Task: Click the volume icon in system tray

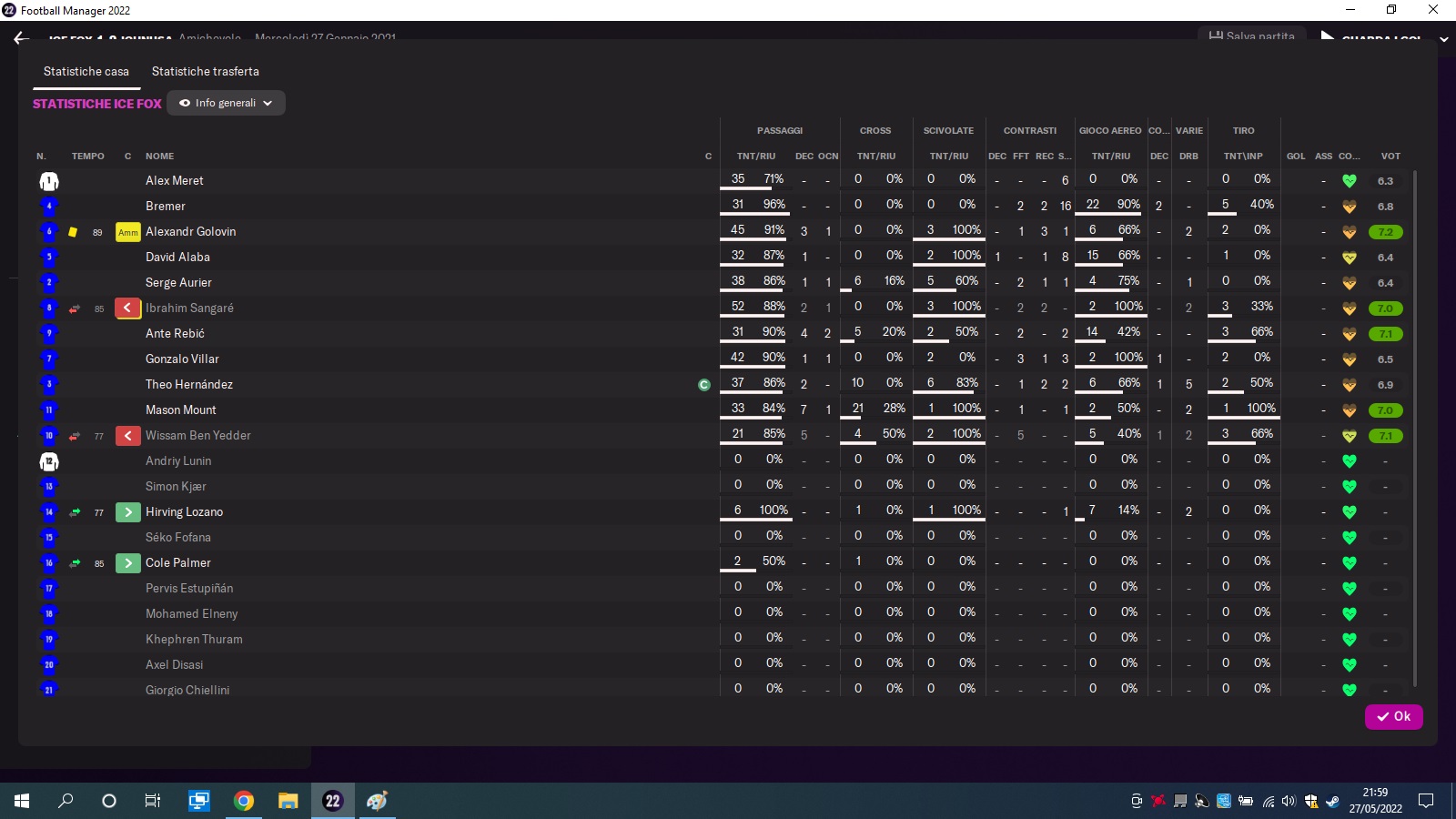Action: tap(1289, 801)
